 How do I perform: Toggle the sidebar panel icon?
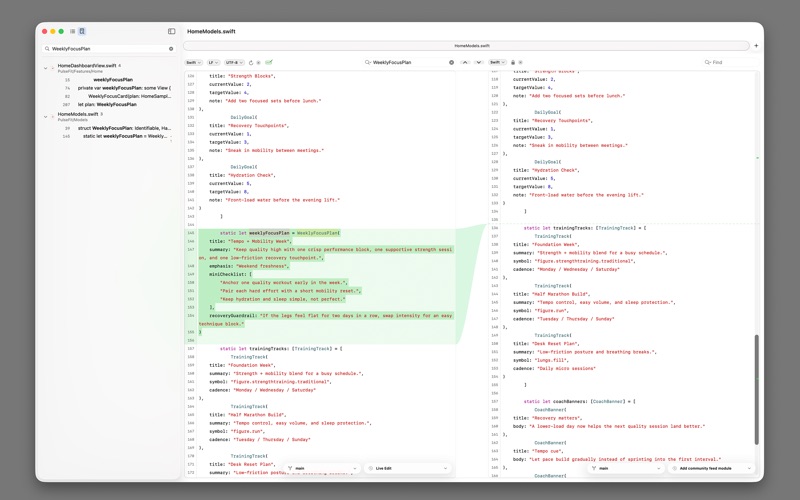click(x=171, y=31)
